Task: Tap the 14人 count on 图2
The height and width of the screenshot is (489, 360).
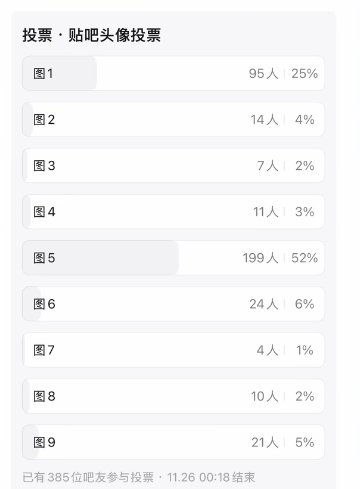Action: 264,120
